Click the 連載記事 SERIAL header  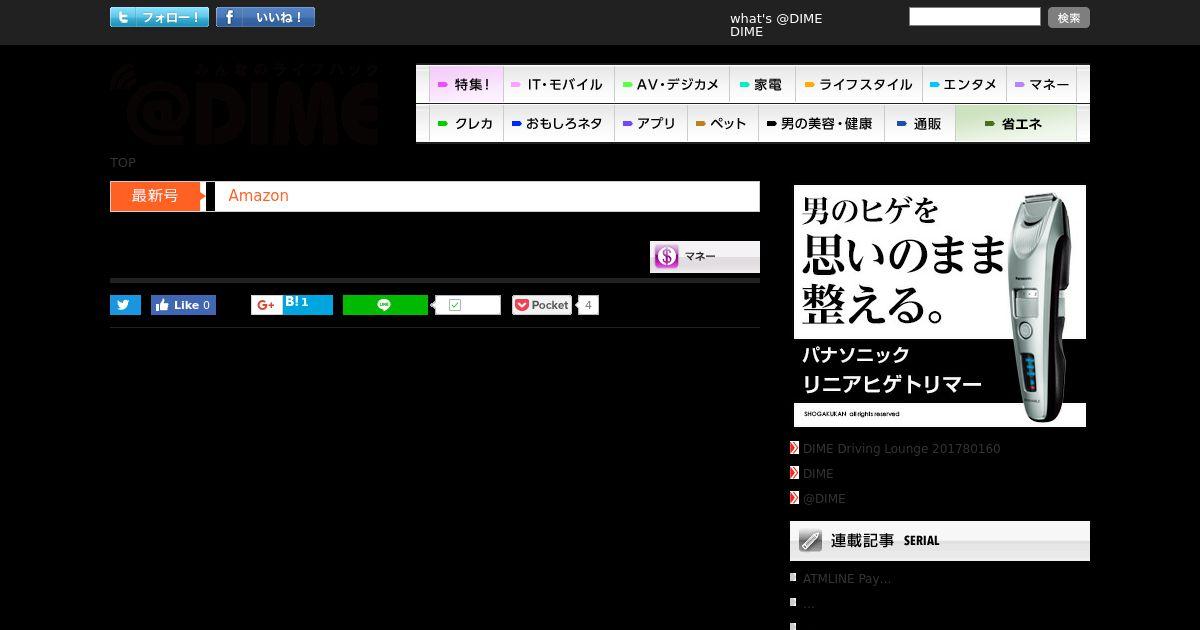tap(940, 541)
